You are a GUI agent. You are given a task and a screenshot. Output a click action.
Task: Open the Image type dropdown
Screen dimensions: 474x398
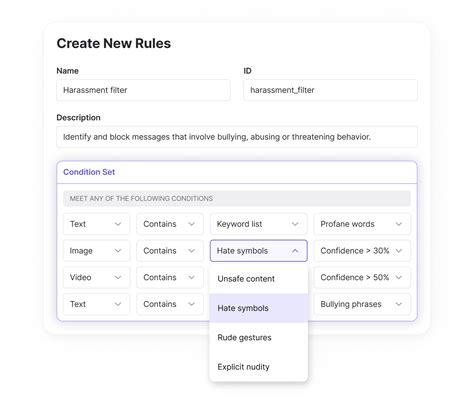tap(96, 251)
